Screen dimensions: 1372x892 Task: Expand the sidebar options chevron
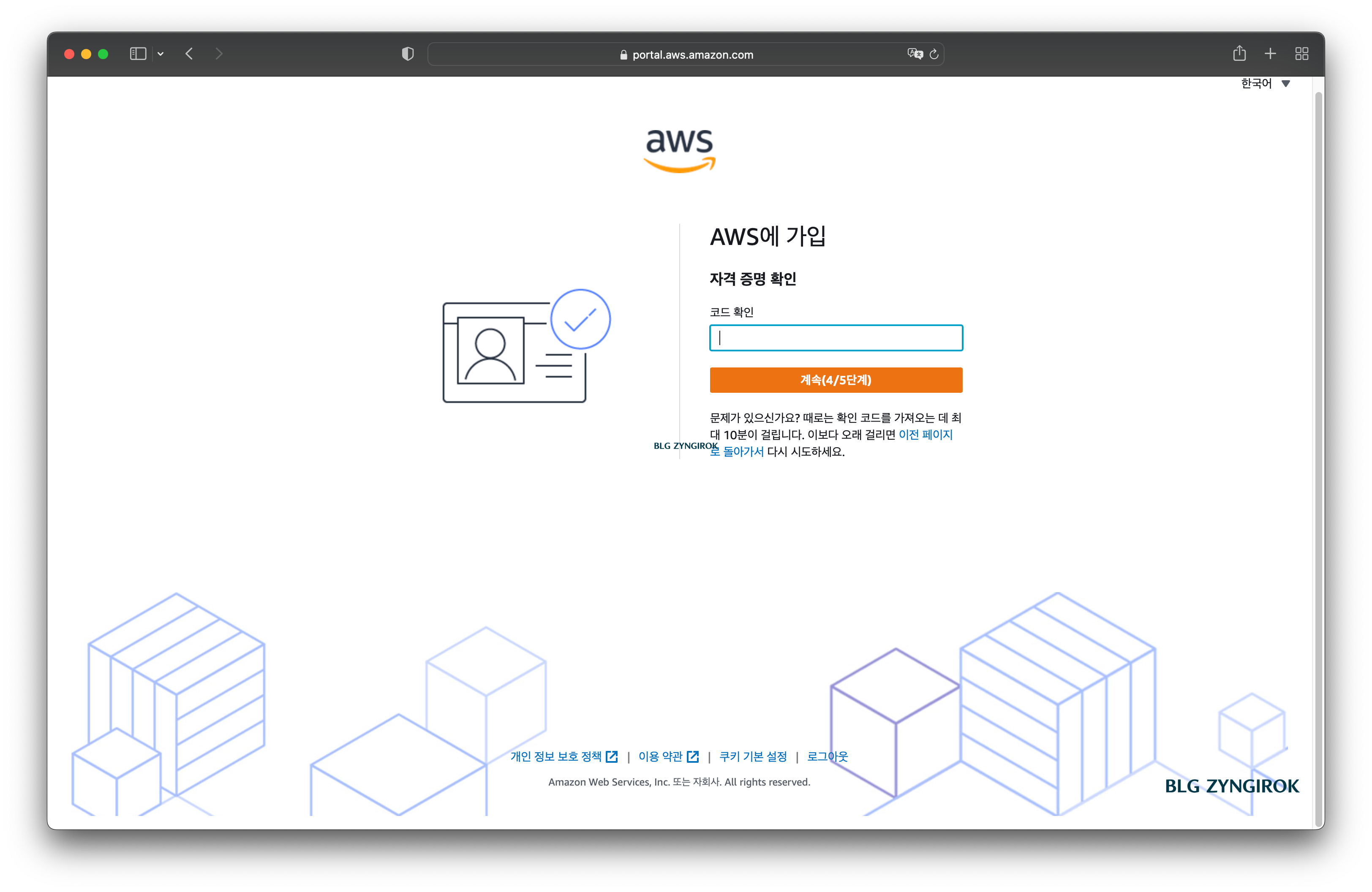(x=161, y=54)
